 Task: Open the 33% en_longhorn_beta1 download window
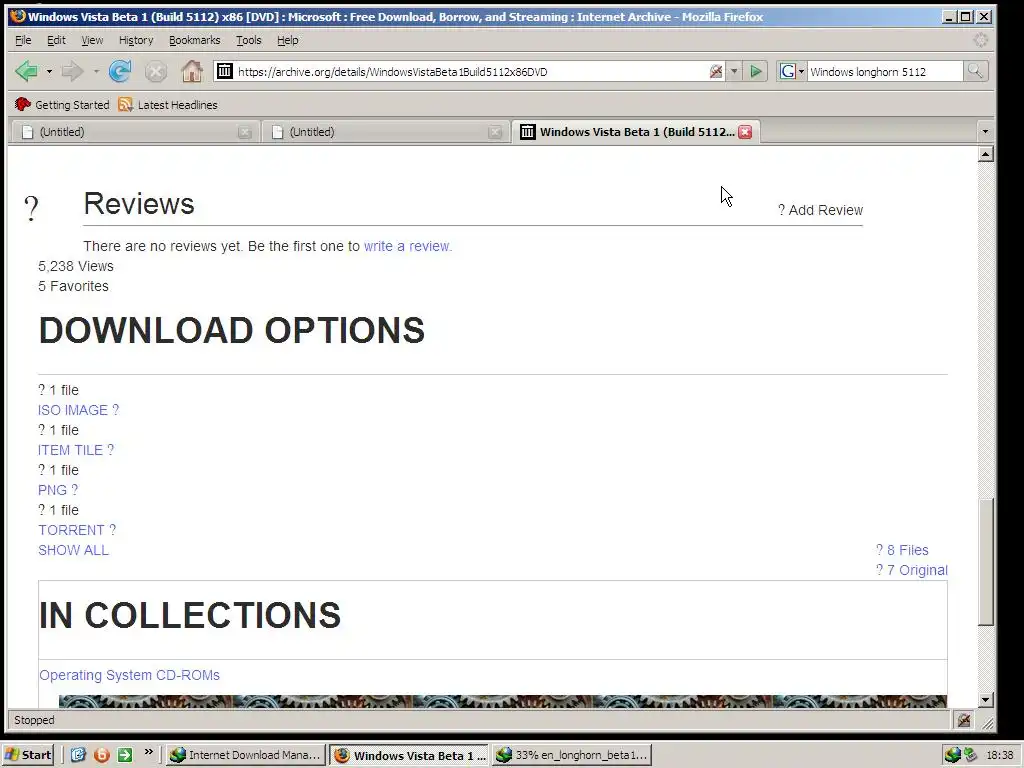pos(572,755)
